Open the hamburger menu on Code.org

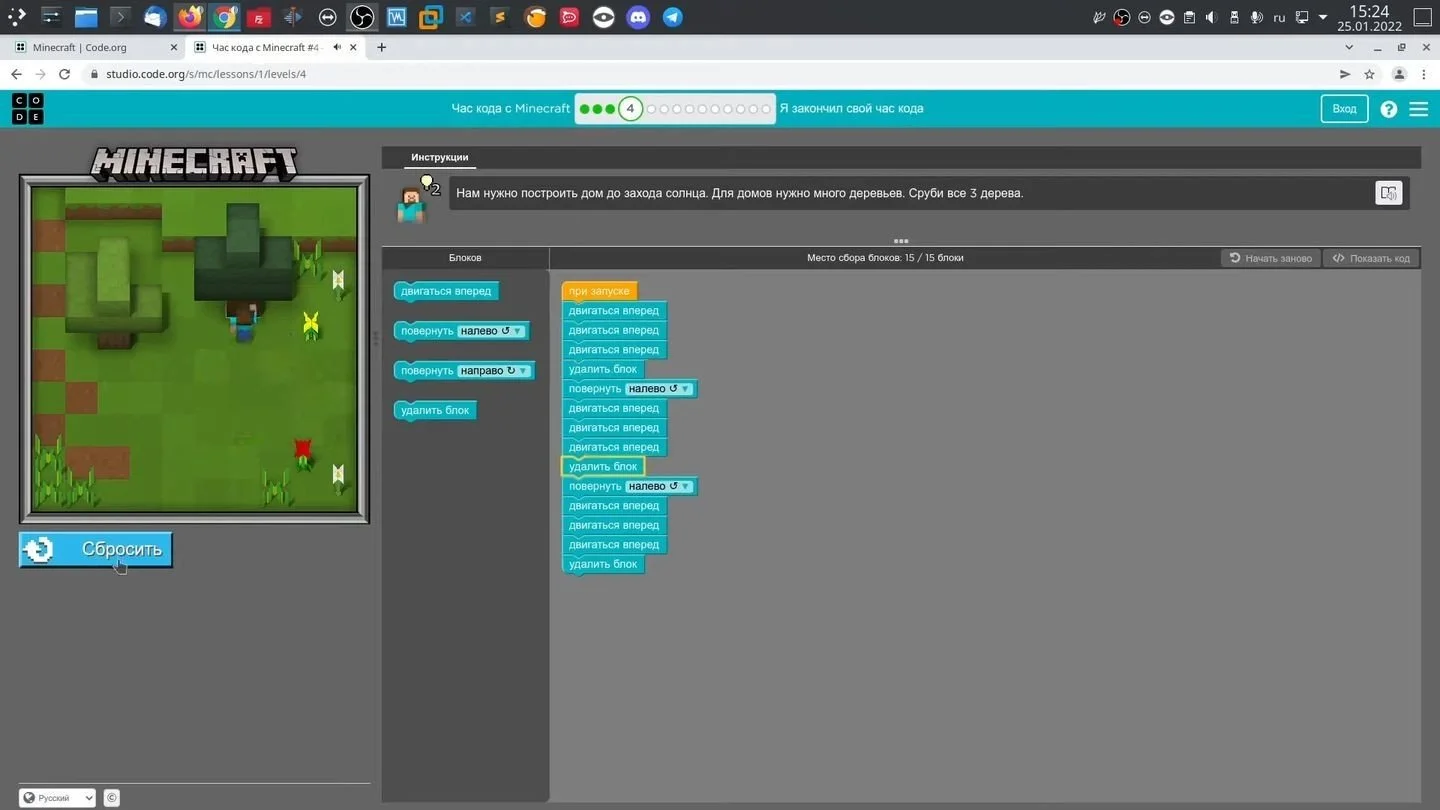point(1418,109)
